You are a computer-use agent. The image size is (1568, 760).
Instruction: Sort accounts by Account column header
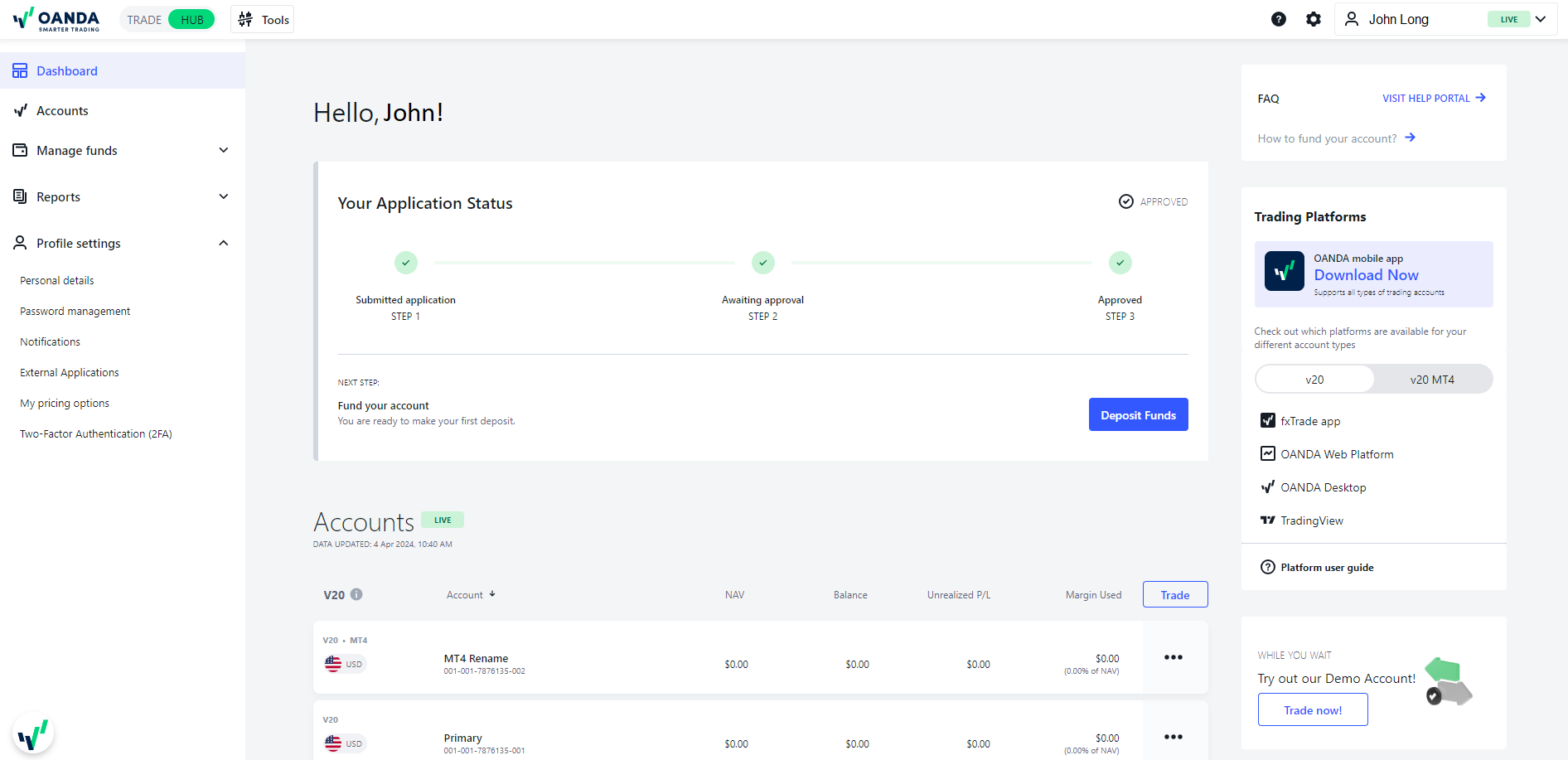click(x=470, y=595)
